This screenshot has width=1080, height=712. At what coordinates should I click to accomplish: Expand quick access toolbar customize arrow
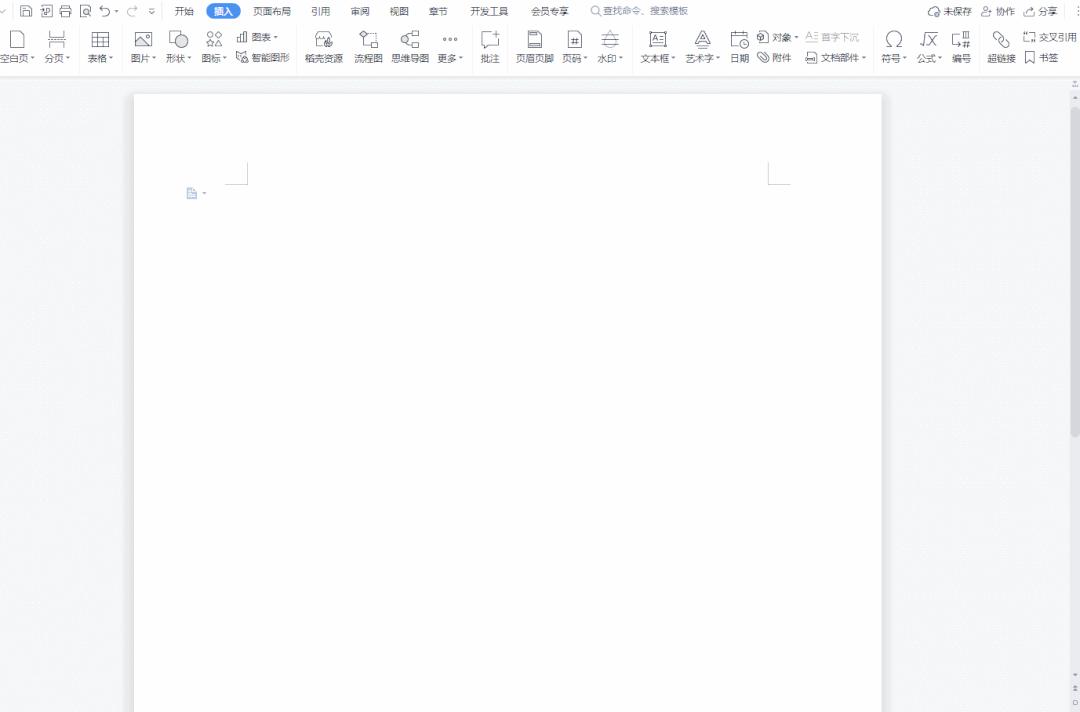(152, 11)
